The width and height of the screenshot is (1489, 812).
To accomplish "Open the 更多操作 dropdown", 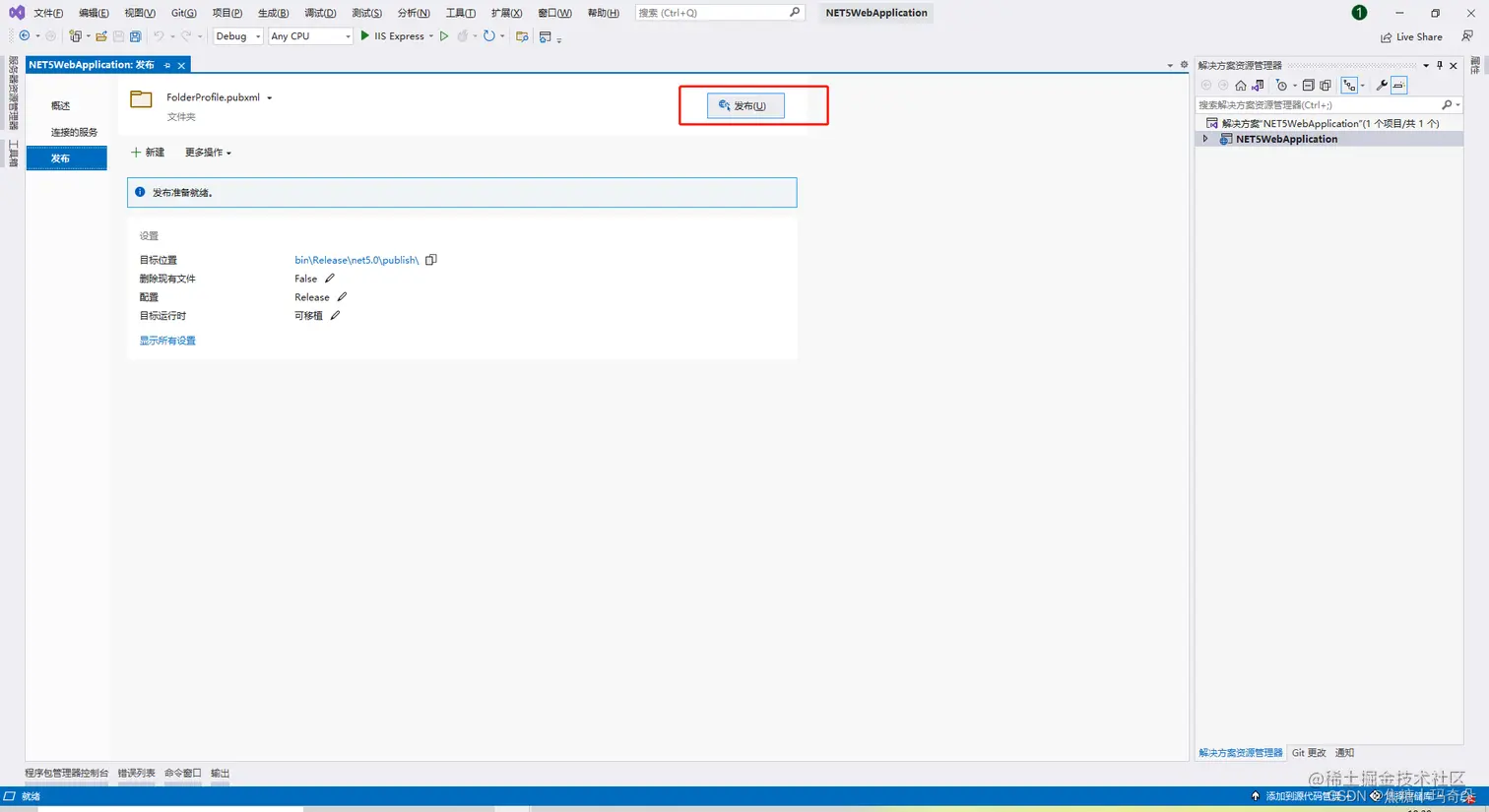I will [x=208, y=153].
